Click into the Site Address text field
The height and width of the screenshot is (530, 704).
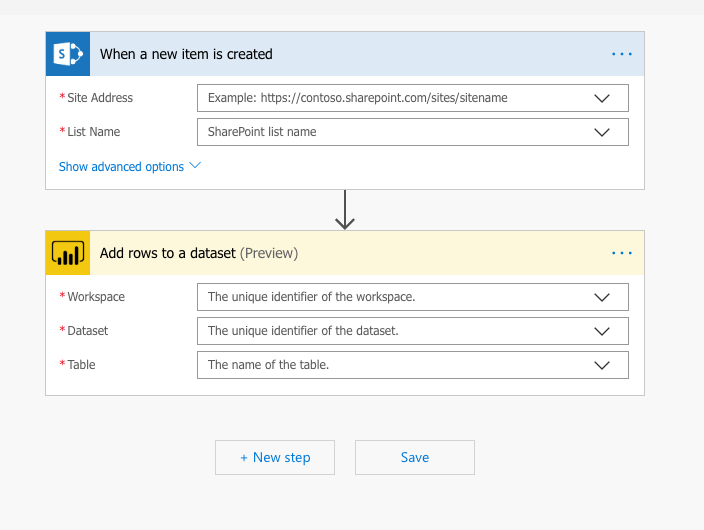tap(390, 98)
